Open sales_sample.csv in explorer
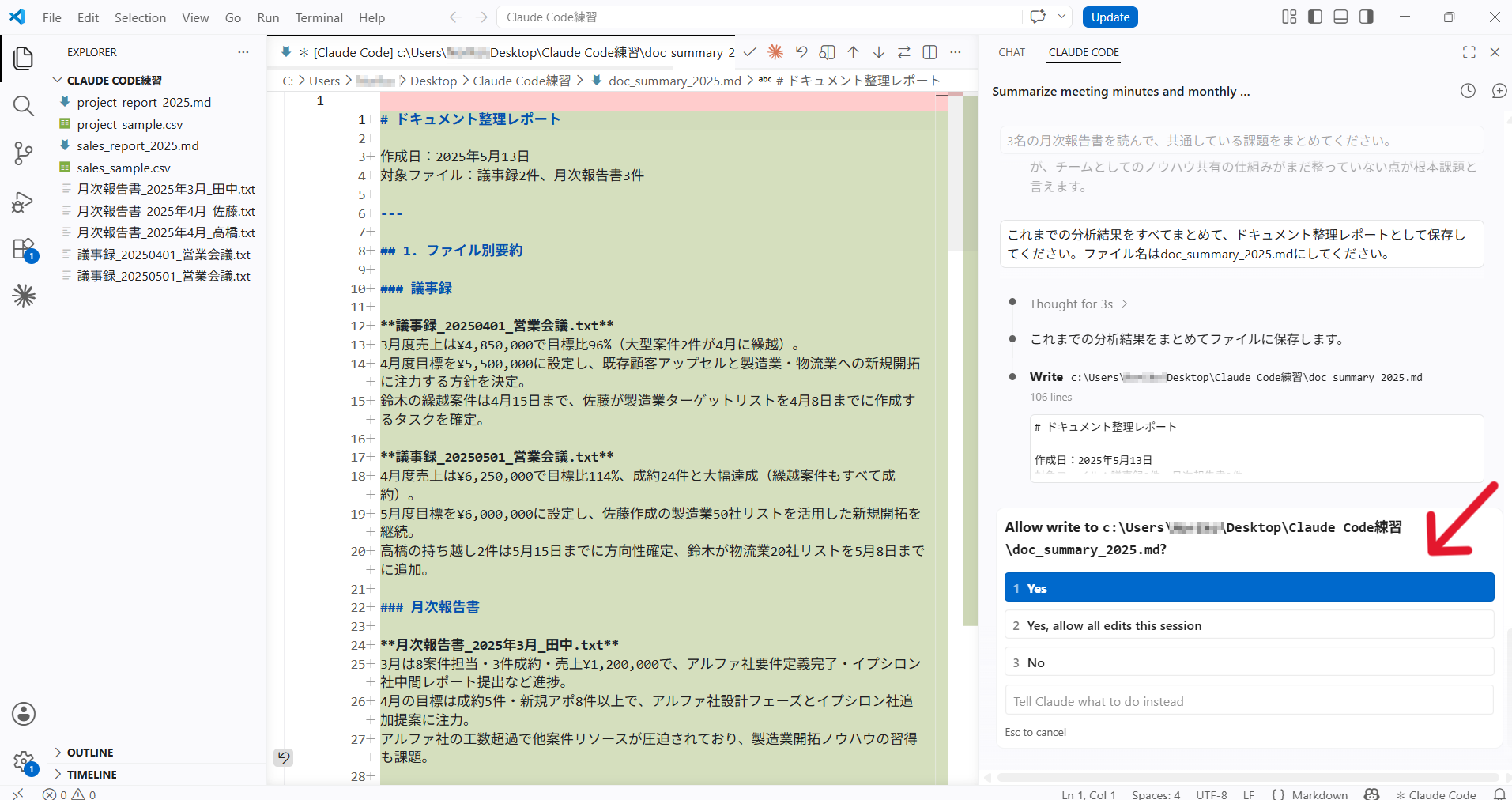This screenshot has height=800, width=1512. [x=123, y=168]
